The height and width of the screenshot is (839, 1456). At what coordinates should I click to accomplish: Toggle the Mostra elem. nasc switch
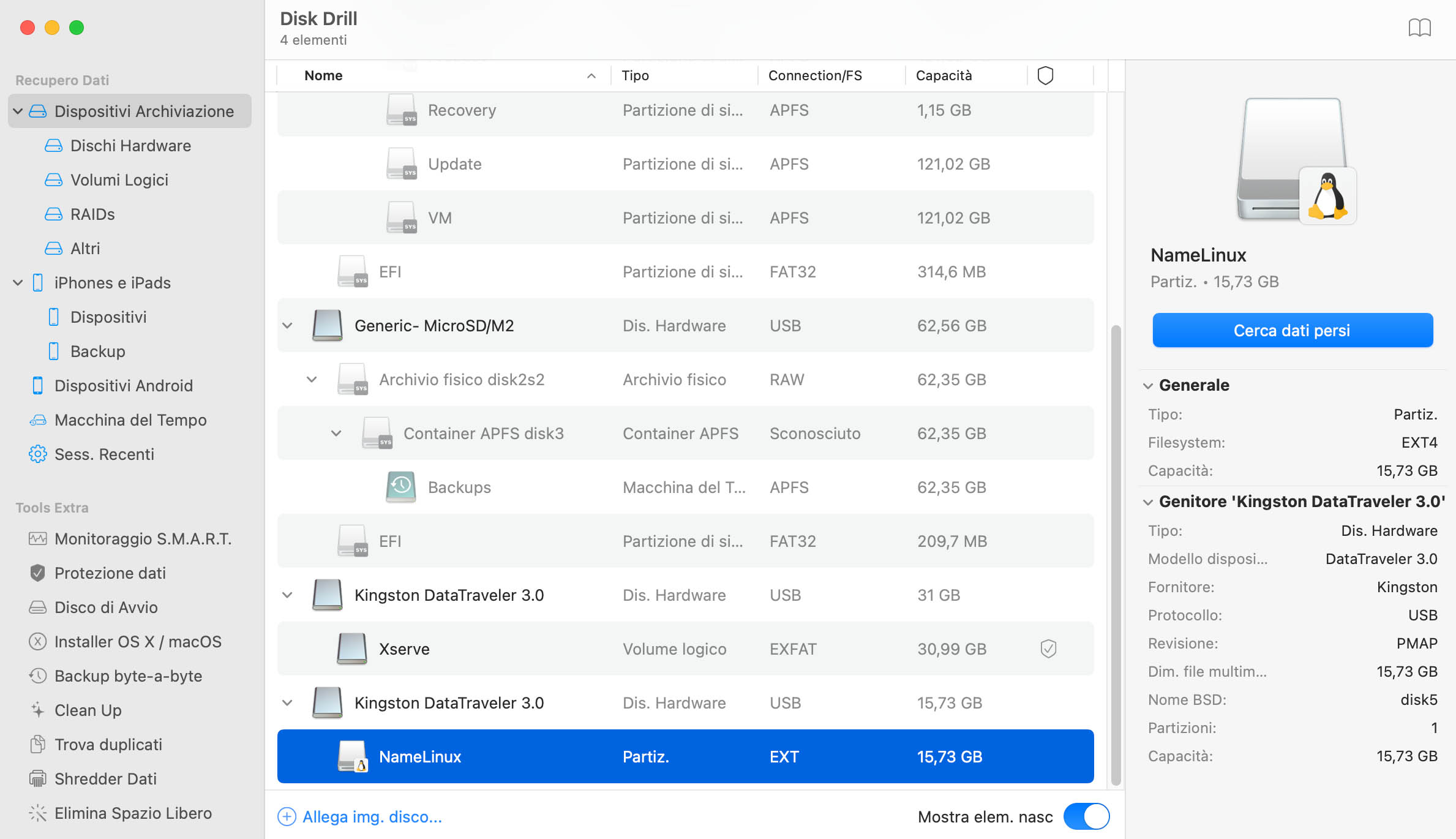click(x=1086, y=816)
